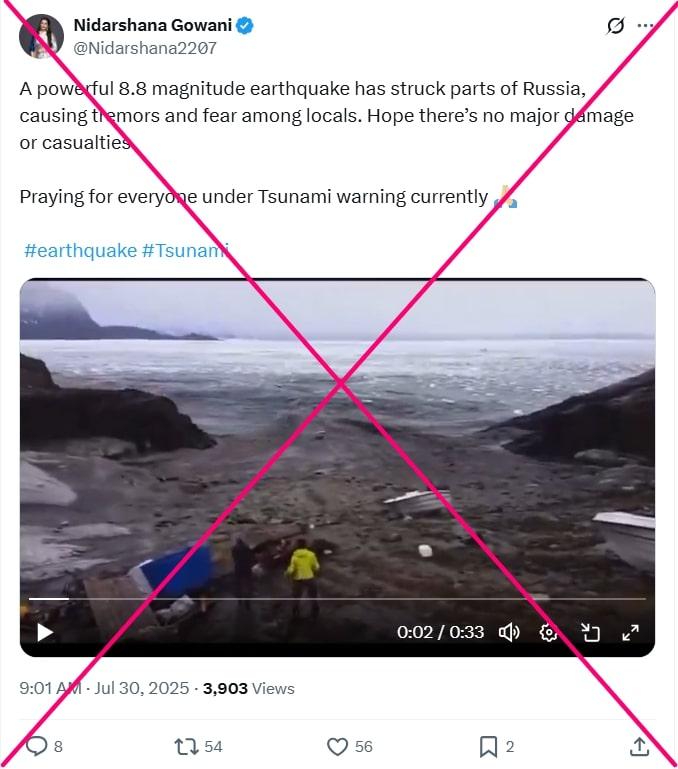This screenshot has width=678, height=769.
Task: Open the @Nidarshana2207 handle link
Action: (x=145, y=48)
